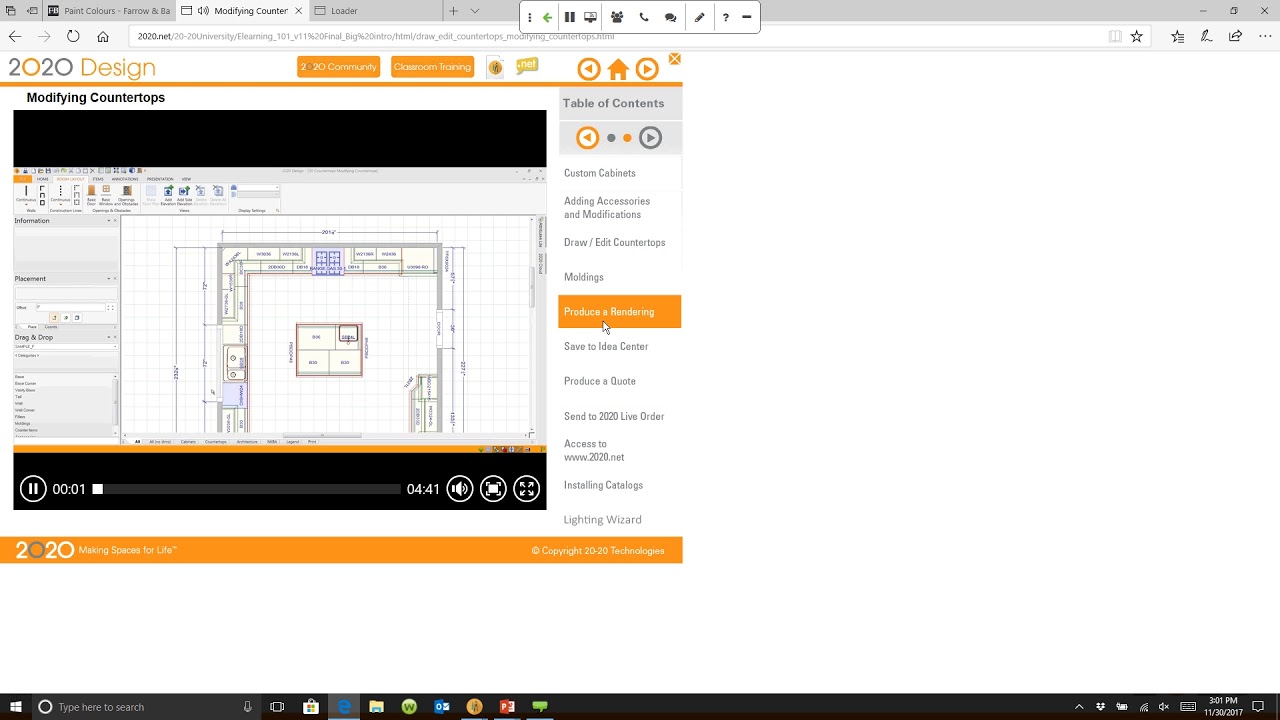The image size is (1280, 720).
Task: Open a new browser tab
Action: tap(453, 11)
